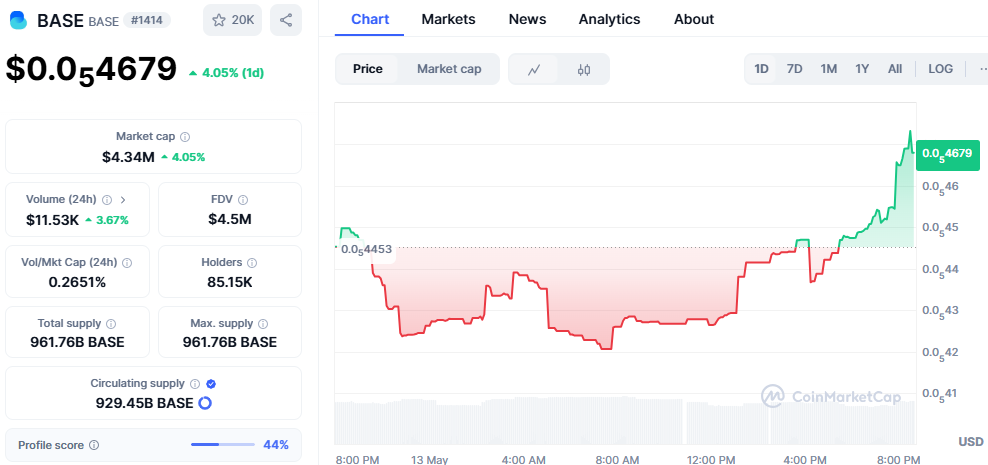Open the chart's more options menu
The height and width of the screenshot is (465, 988).
pyautogui.click(x=980, y=69)
